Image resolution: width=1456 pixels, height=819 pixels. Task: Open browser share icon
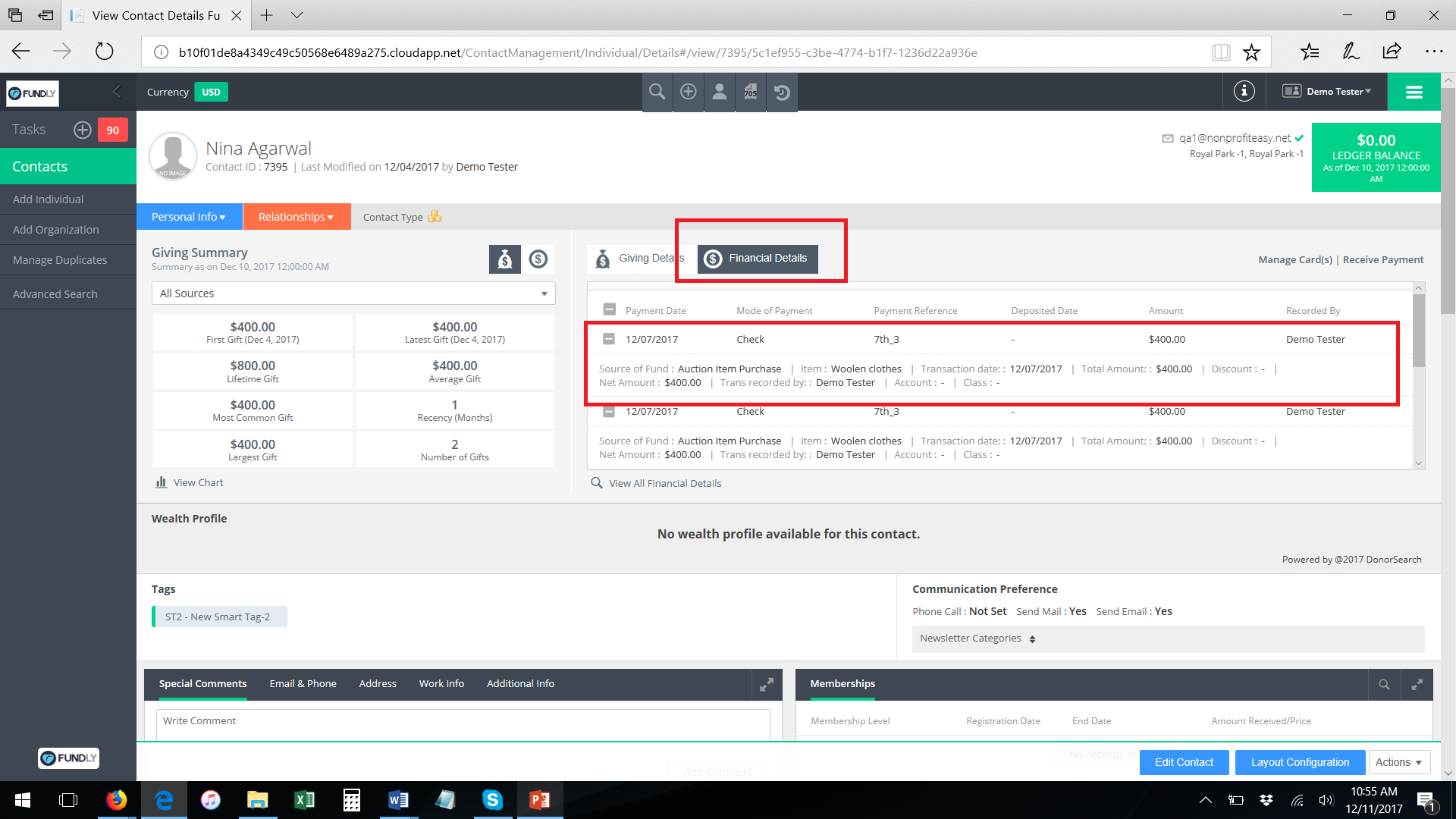1392,52
